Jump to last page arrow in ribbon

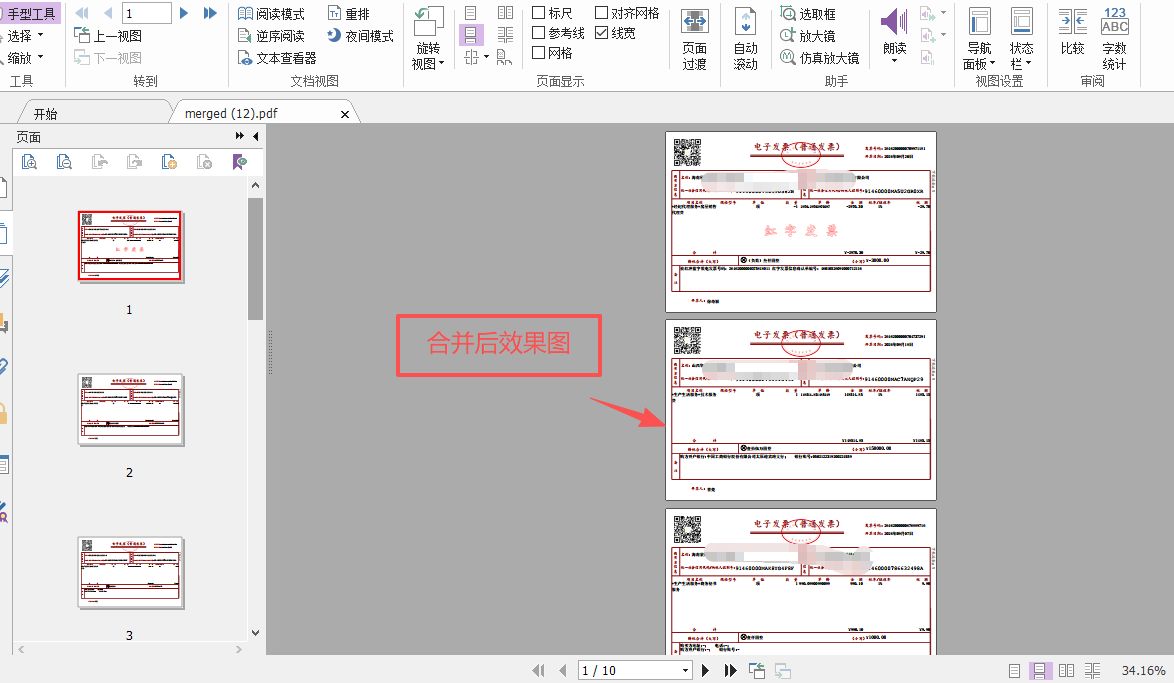point(210,13)
